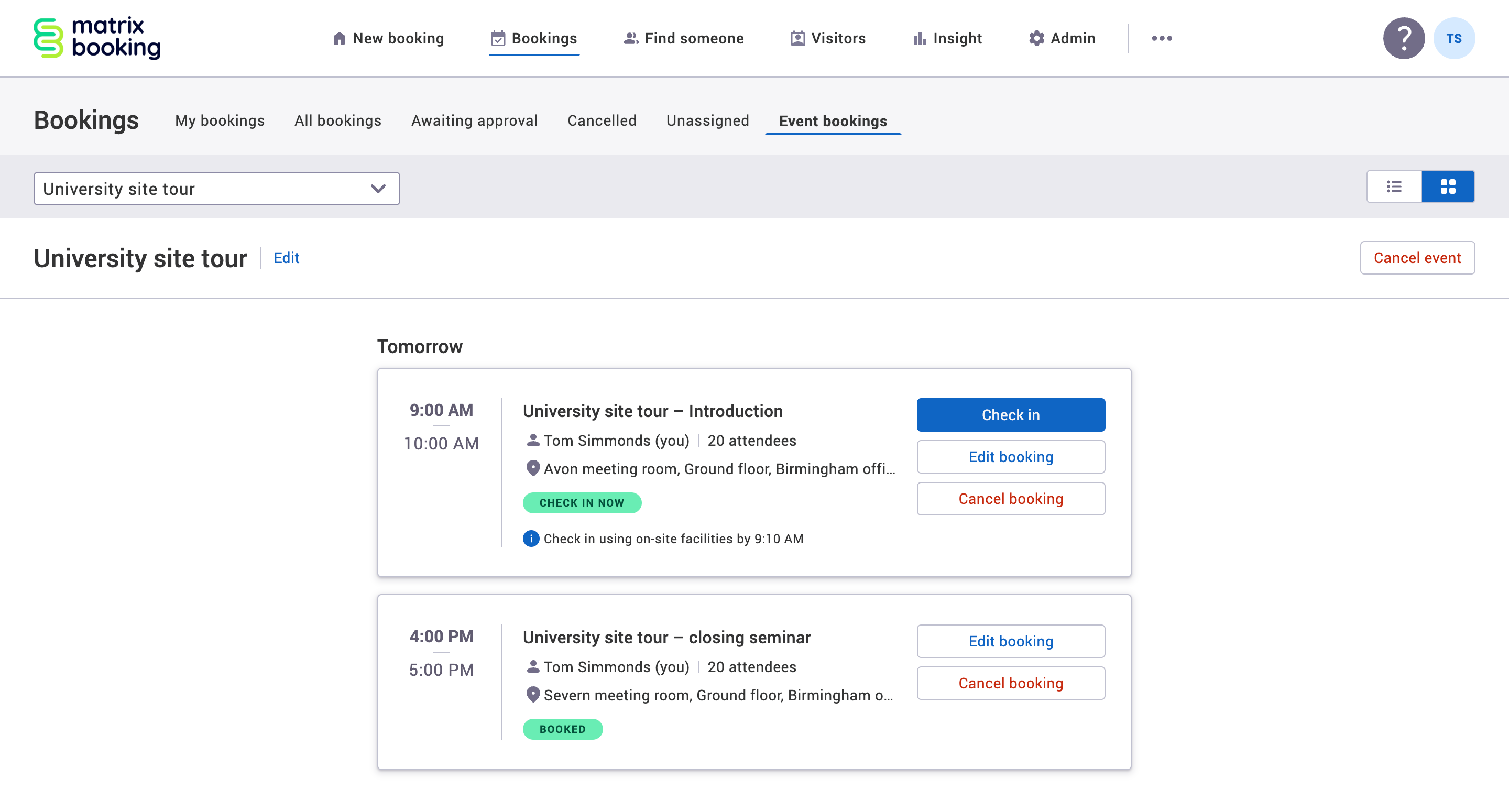Switch to list view layout

[1394, 187]
